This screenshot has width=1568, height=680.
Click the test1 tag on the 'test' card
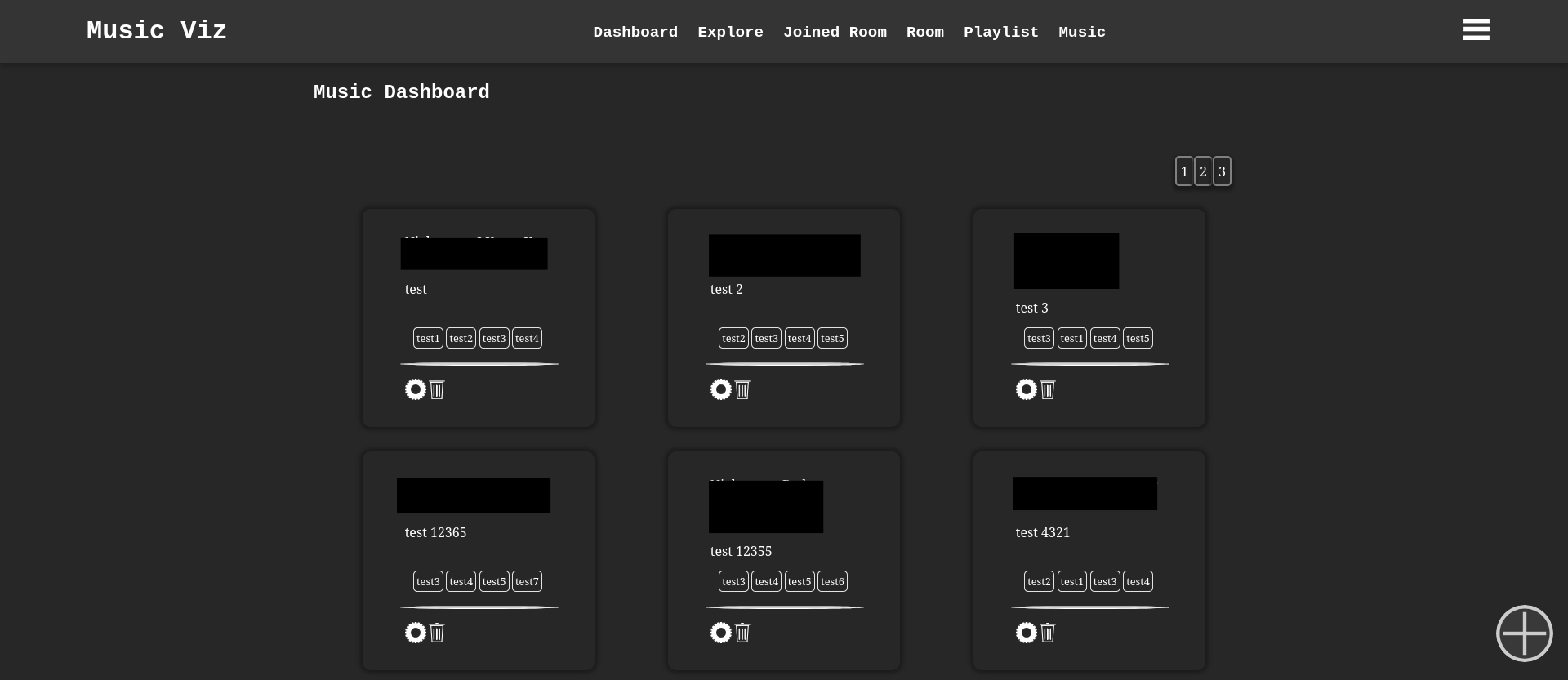click(428, 338)
